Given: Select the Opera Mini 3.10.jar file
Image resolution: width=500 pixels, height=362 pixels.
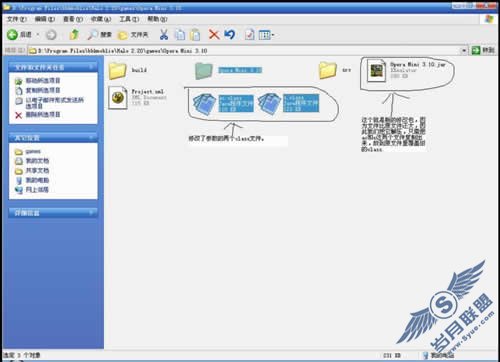Looking at the screenshot, I should [x=406, y=70].
